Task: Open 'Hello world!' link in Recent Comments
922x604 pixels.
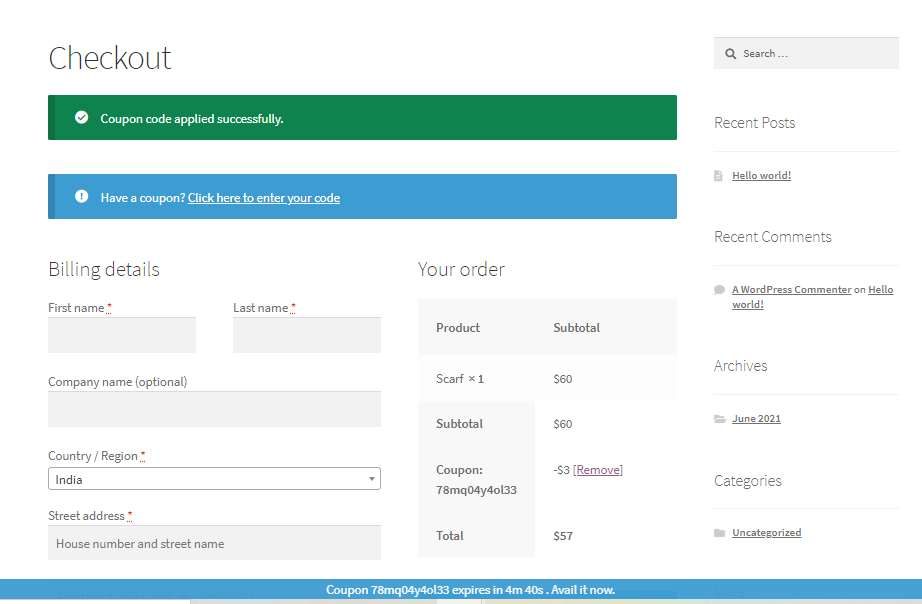Action: coord(880,289)
